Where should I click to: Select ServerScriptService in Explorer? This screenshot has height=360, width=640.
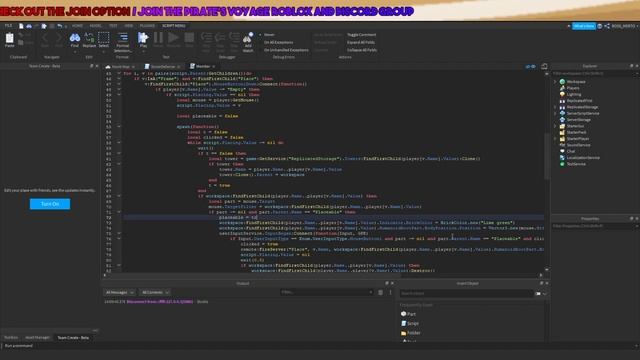[x=583, y=113]
